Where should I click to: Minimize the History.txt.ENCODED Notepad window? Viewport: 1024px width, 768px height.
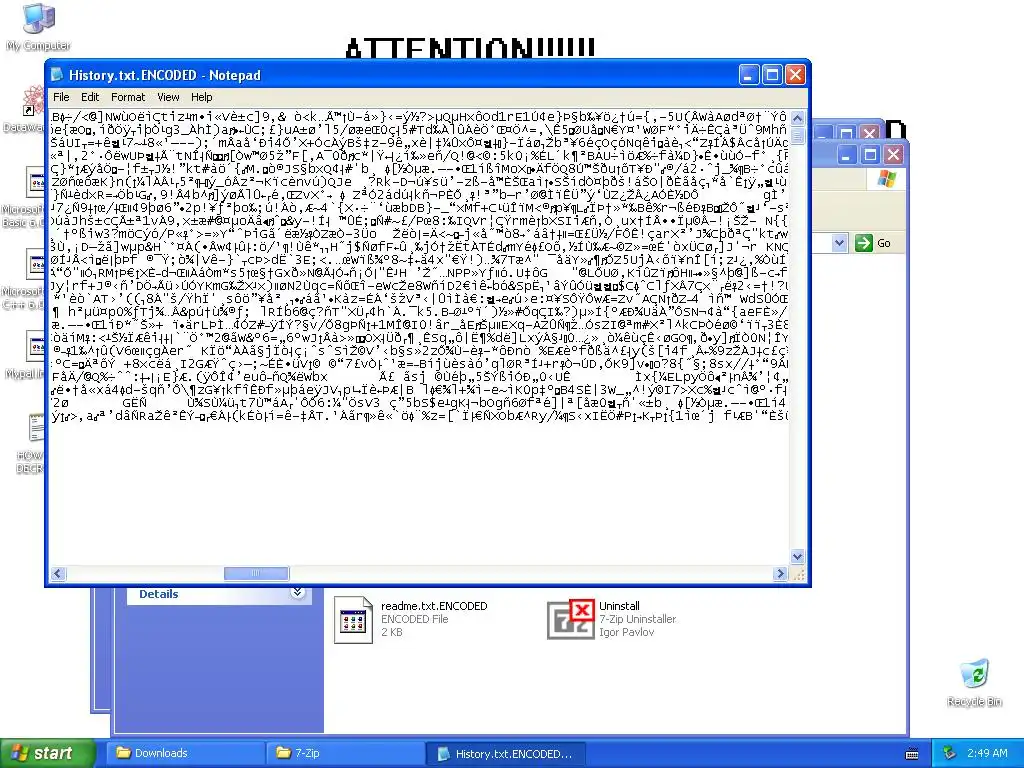click(749, 75)
